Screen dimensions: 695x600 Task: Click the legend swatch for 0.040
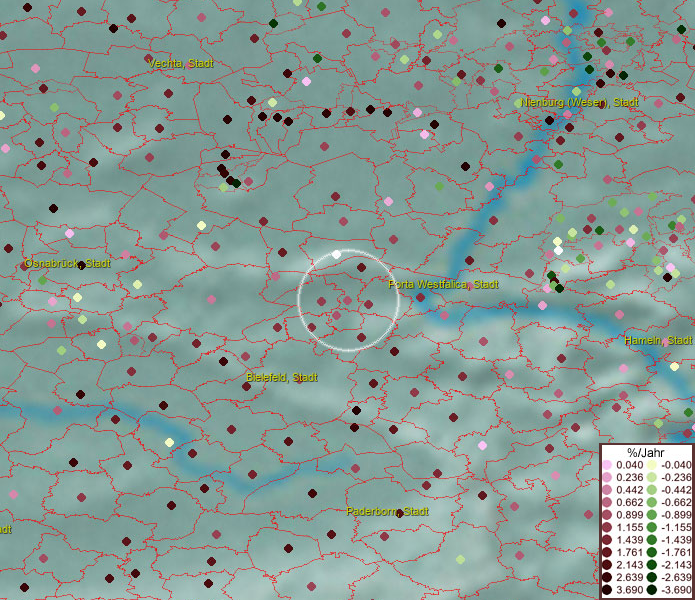(x=607, y=465)
